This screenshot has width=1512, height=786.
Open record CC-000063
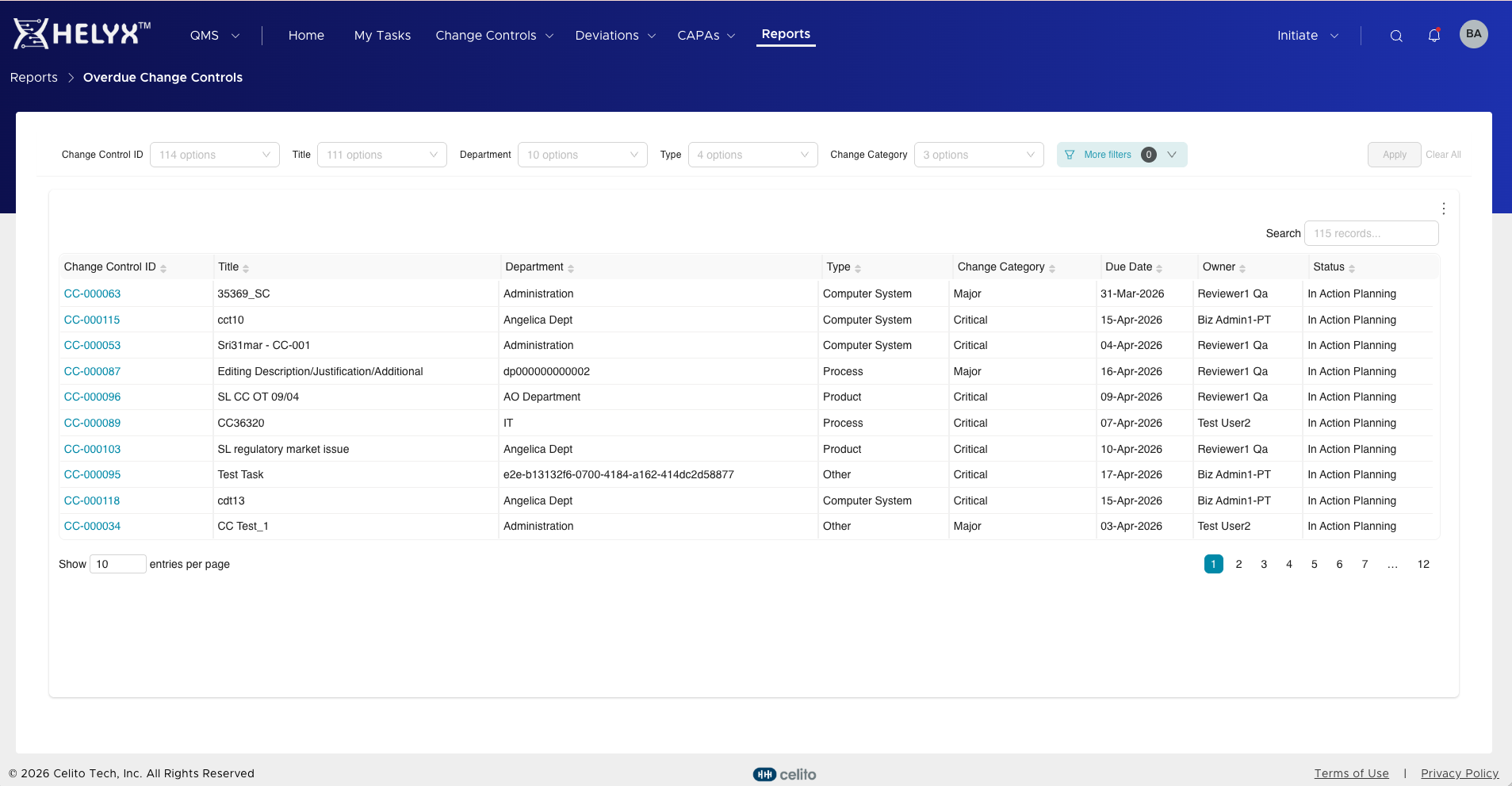(92, 293)
